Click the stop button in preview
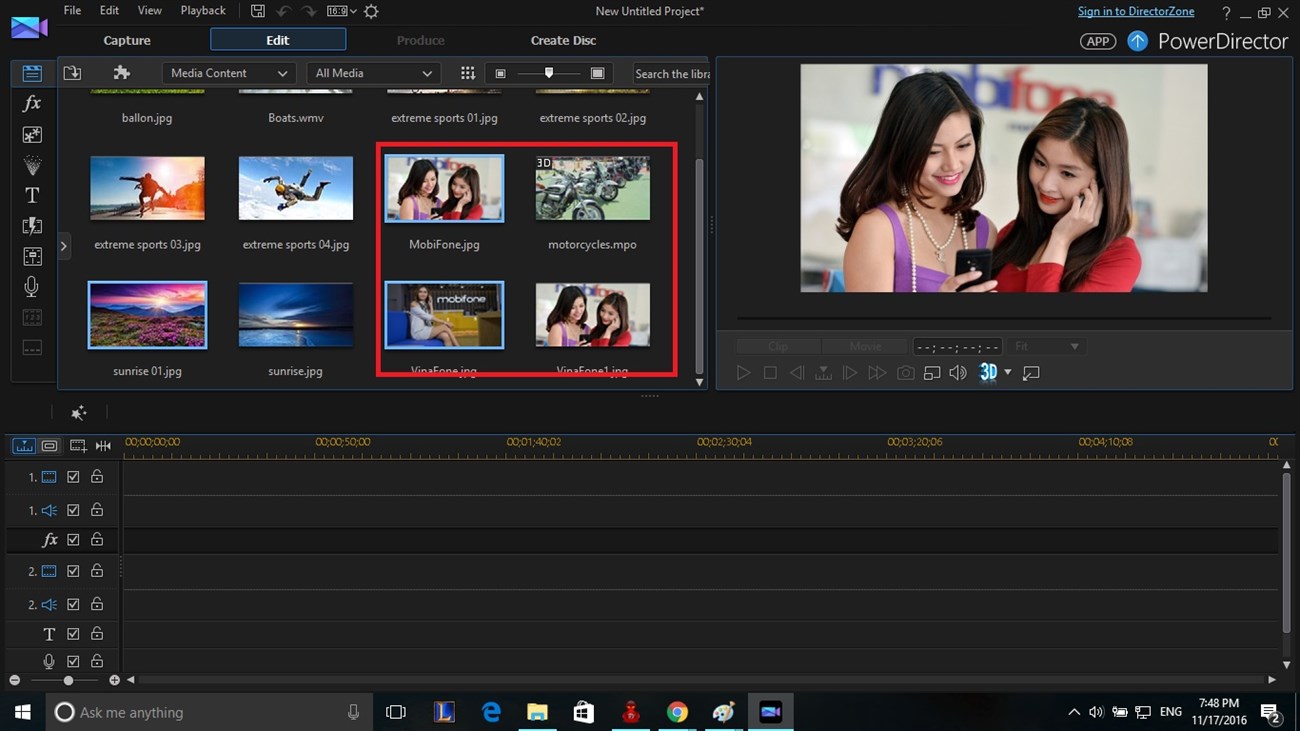This screenshot has width=1300, height=731. click(770, 373)
